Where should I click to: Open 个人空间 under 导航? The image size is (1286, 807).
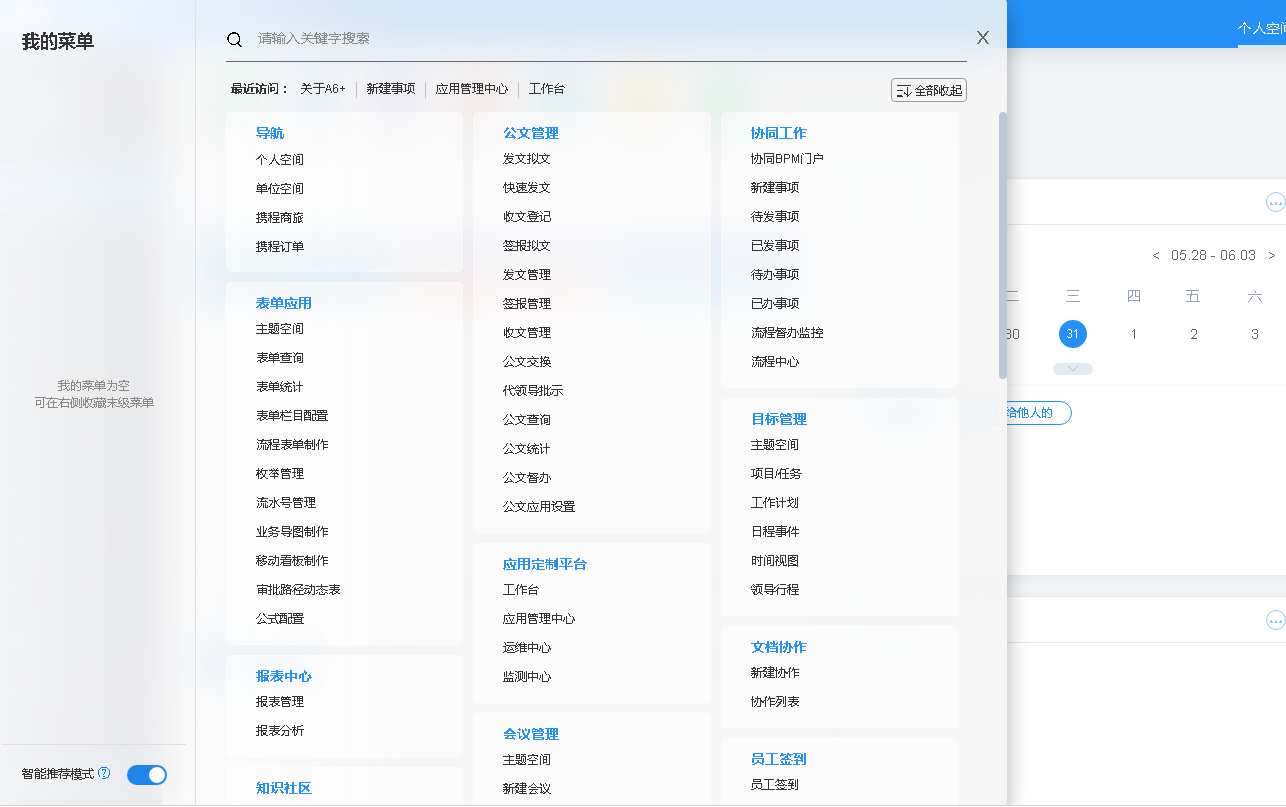(x=280, y=160)
